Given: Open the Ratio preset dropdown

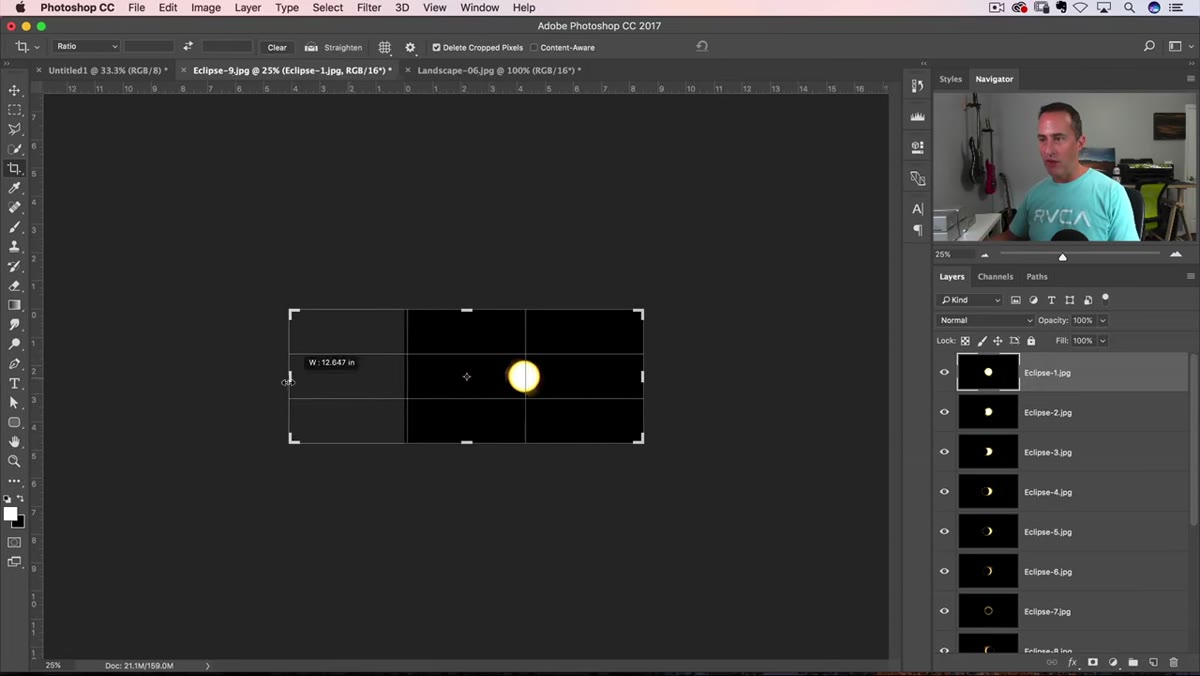Looking at the screenshot, I should coord(87,47).
